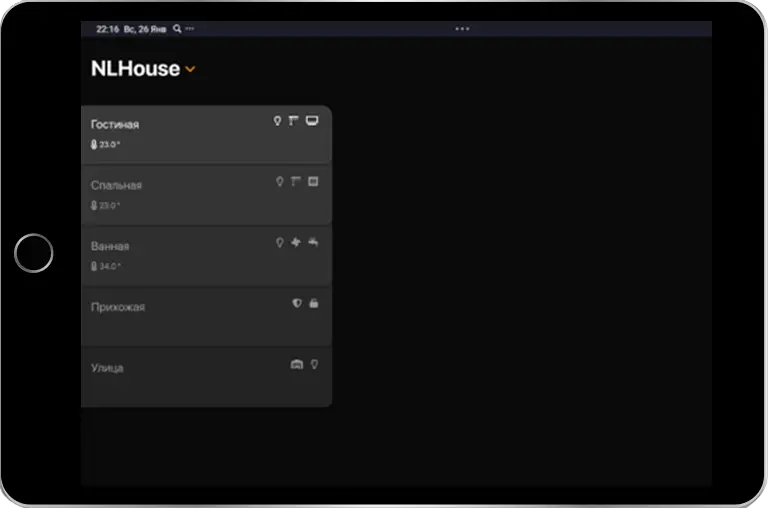Tap the light bulb icon in Гостиная
Viewport: 768px width, 508px height.
point(277,121)
